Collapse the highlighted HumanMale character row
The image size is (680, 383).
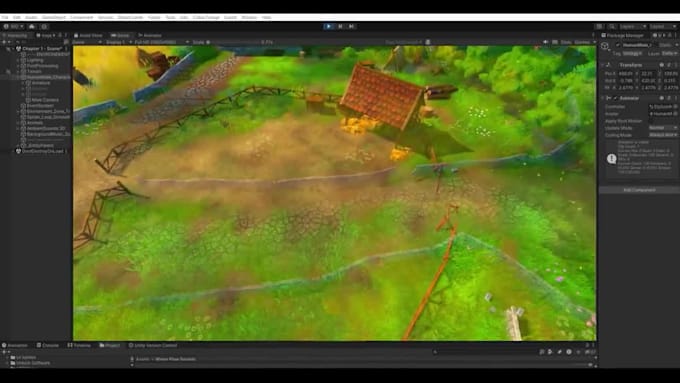click(18, 77)
